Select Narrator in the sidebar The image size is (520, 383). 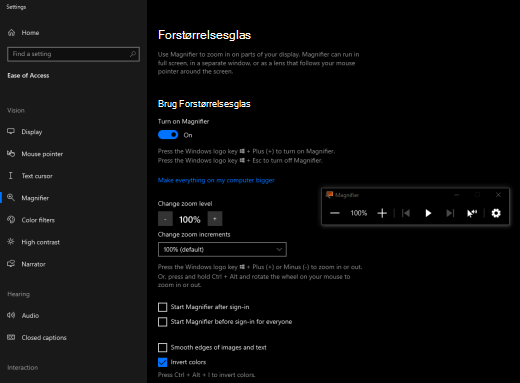pyautogui.click(x=33, y=264)
